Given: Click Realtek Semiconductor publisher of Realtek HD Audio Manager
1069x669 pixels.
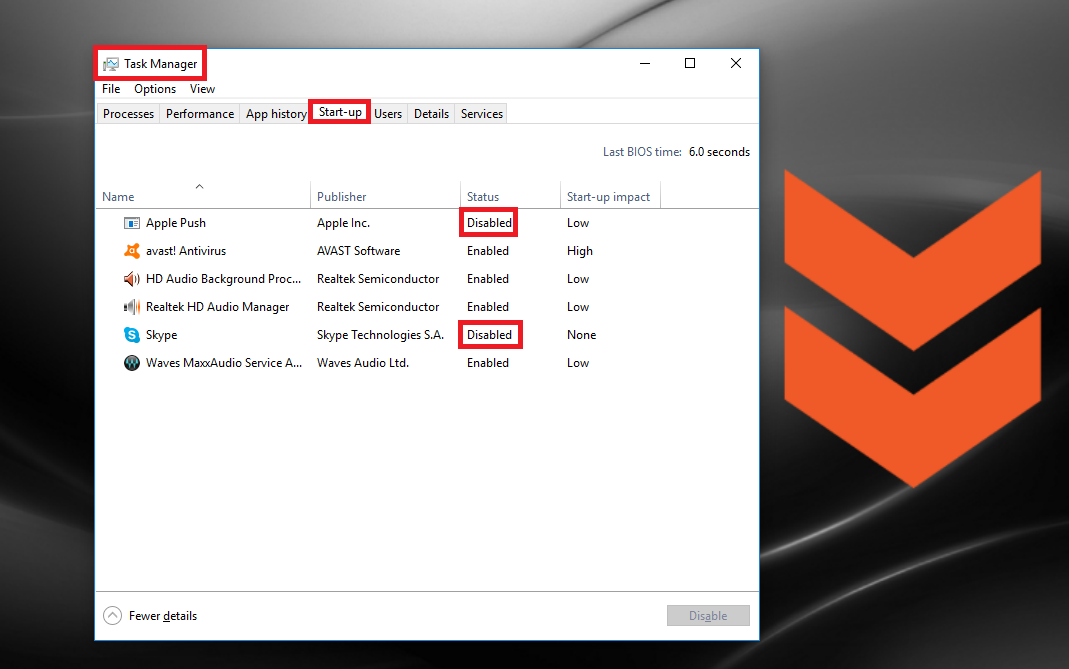Looking at the screenshot, I should [378, 307].
